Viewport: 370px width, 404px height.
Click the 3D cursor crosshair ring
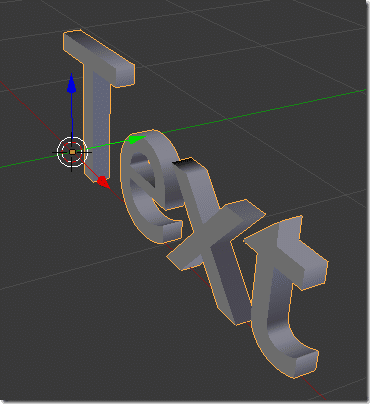(72, 152)
